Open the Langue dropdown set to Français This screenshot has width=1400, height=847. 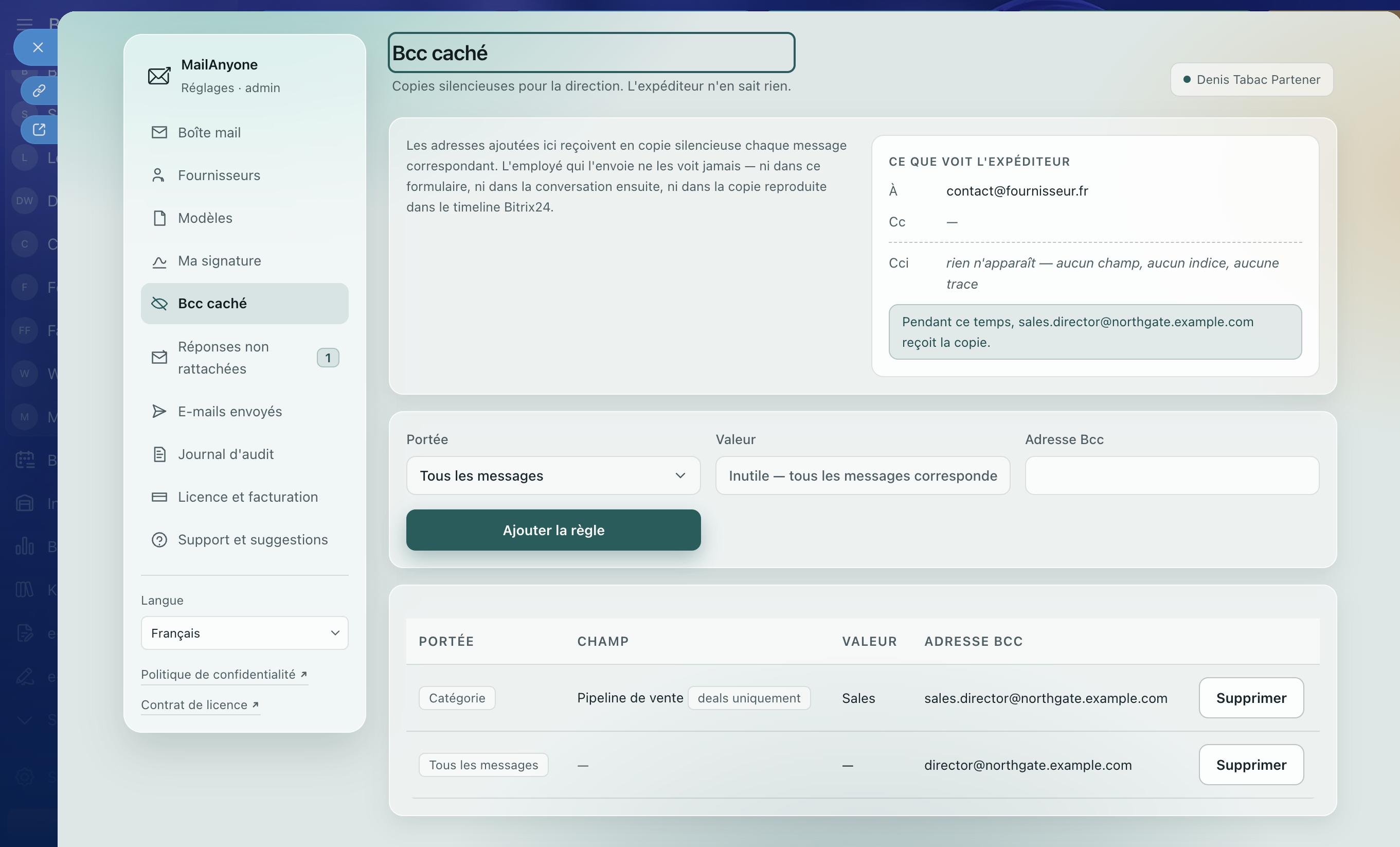click(244, 633)
